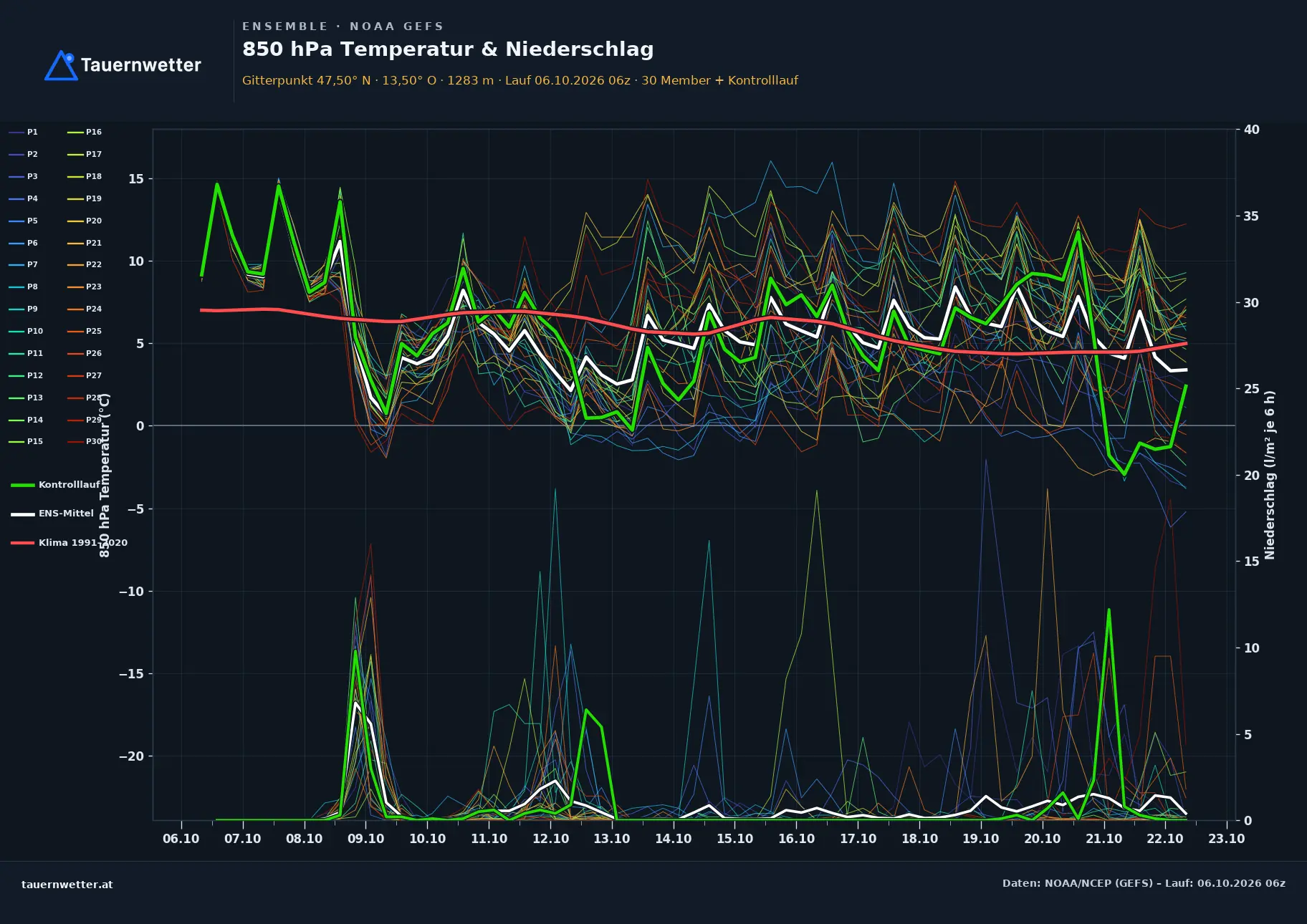Click the 18.10 date tick label
Image resolution: width=1307 pixels, height=924 pixels.
(919, 839)
